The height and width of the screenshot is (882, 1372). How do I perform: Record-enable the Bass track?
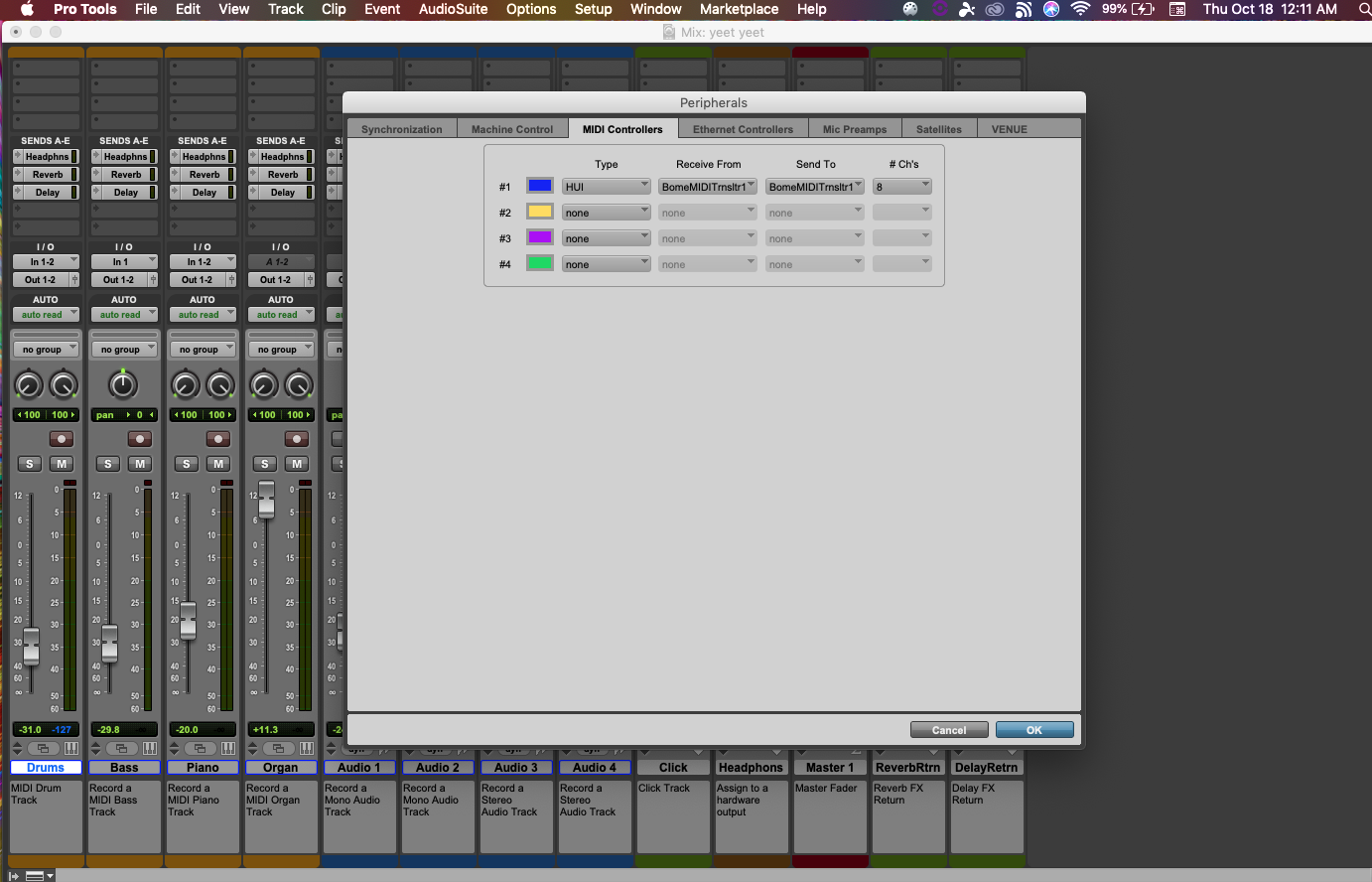tap(140, 438)
